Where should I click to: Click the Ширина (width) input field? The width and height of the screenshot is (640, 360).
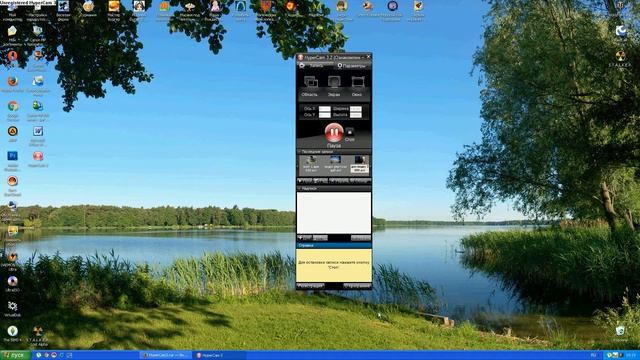point(356,109)
